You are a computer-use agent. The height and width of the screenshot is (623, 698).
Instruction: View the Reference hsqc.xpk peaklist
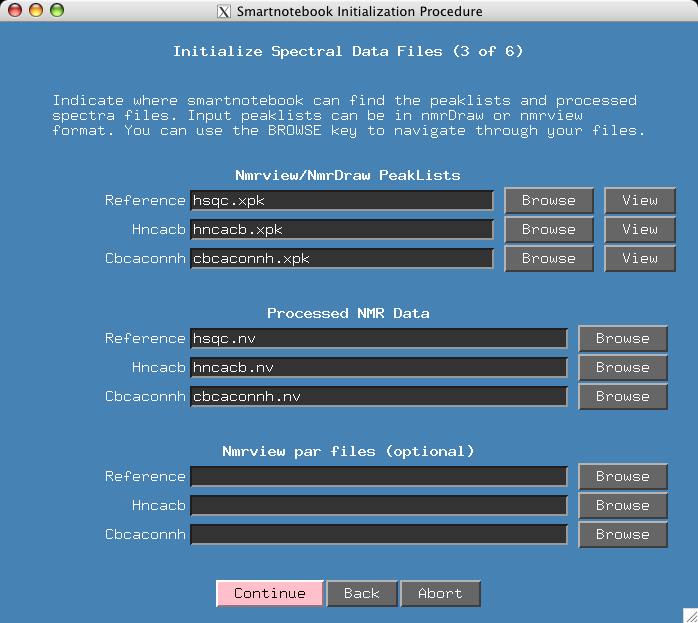point(639,200)
